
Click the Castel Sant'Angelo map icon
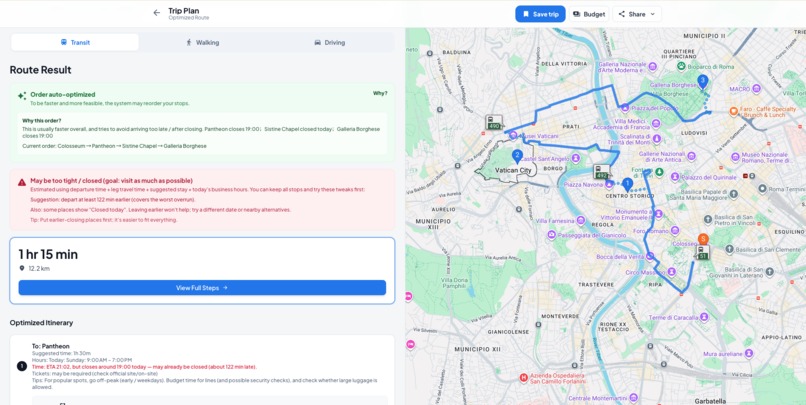tap(576, 158)
